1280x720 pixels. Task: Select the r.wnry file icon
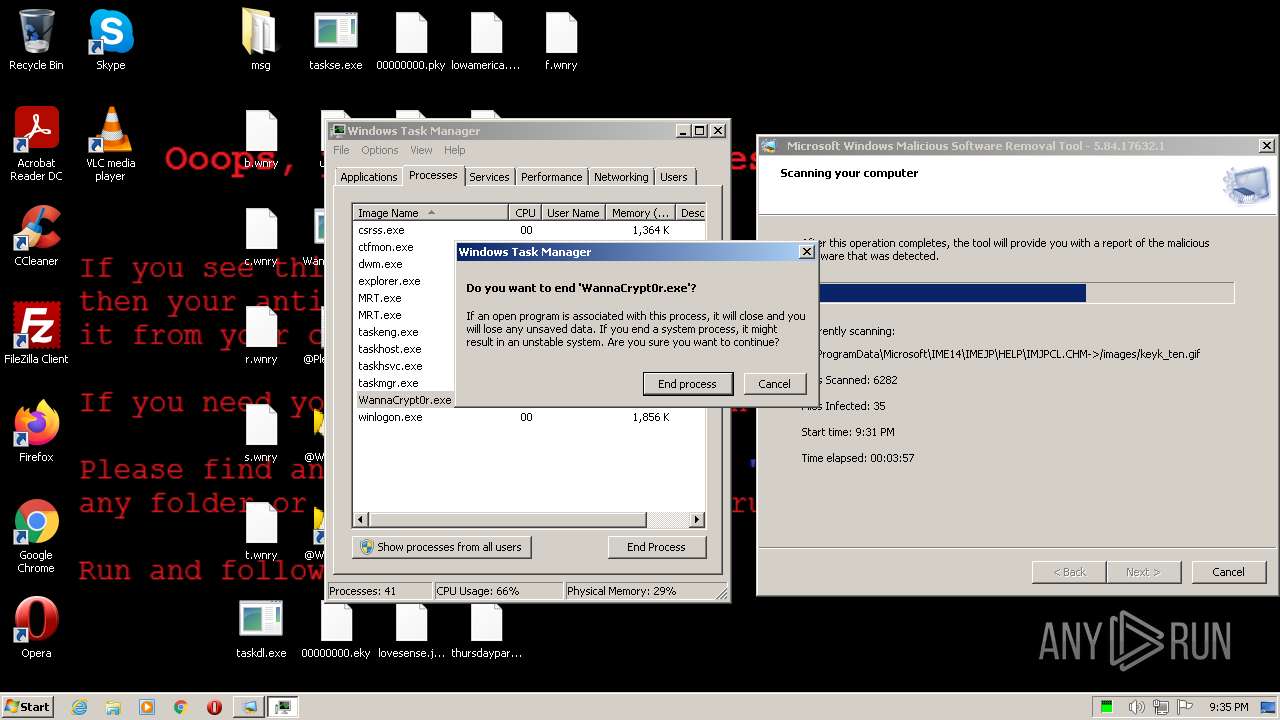261,334
